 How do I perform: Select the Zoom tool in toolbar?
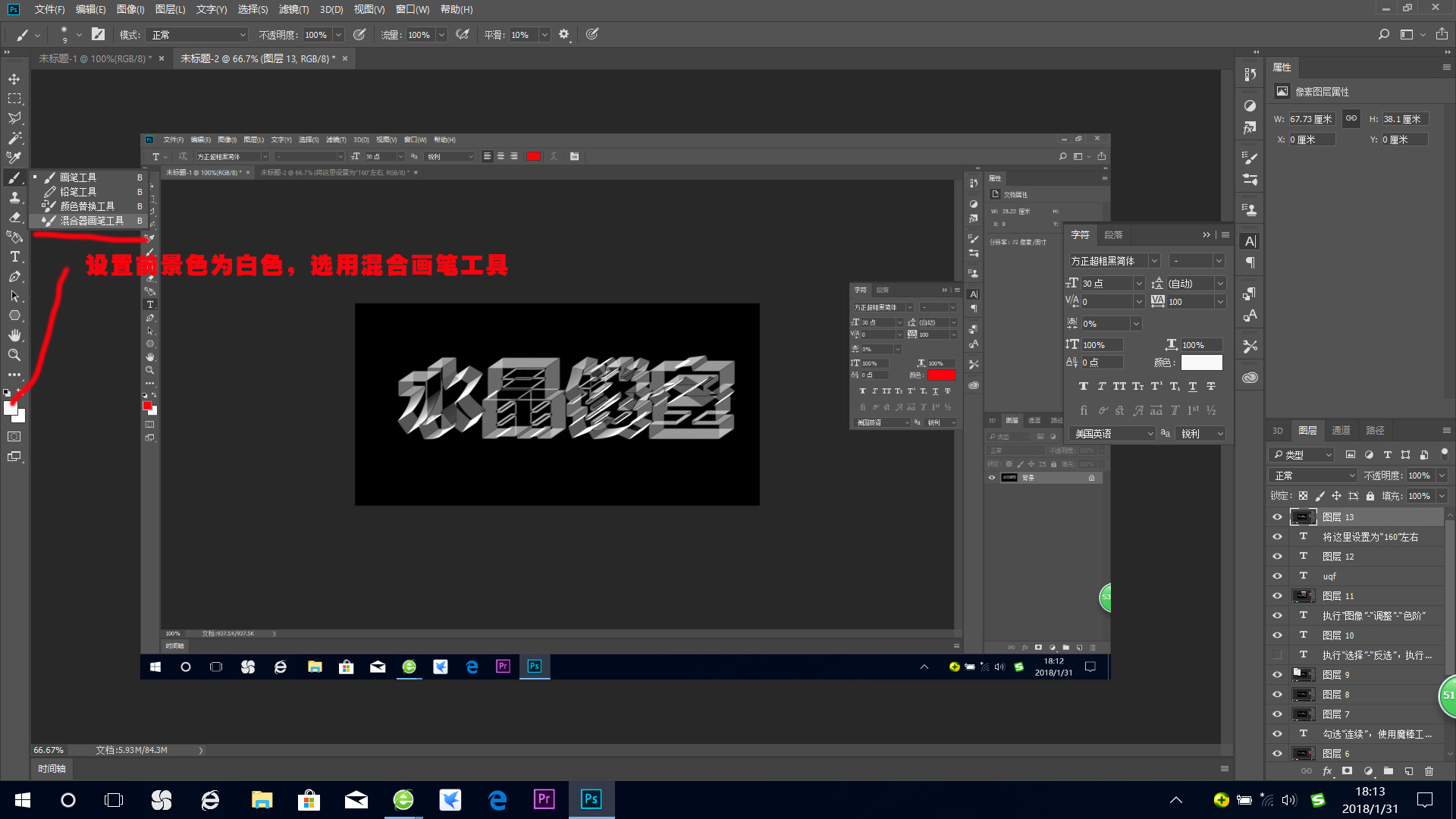click(x=14, y=355)
